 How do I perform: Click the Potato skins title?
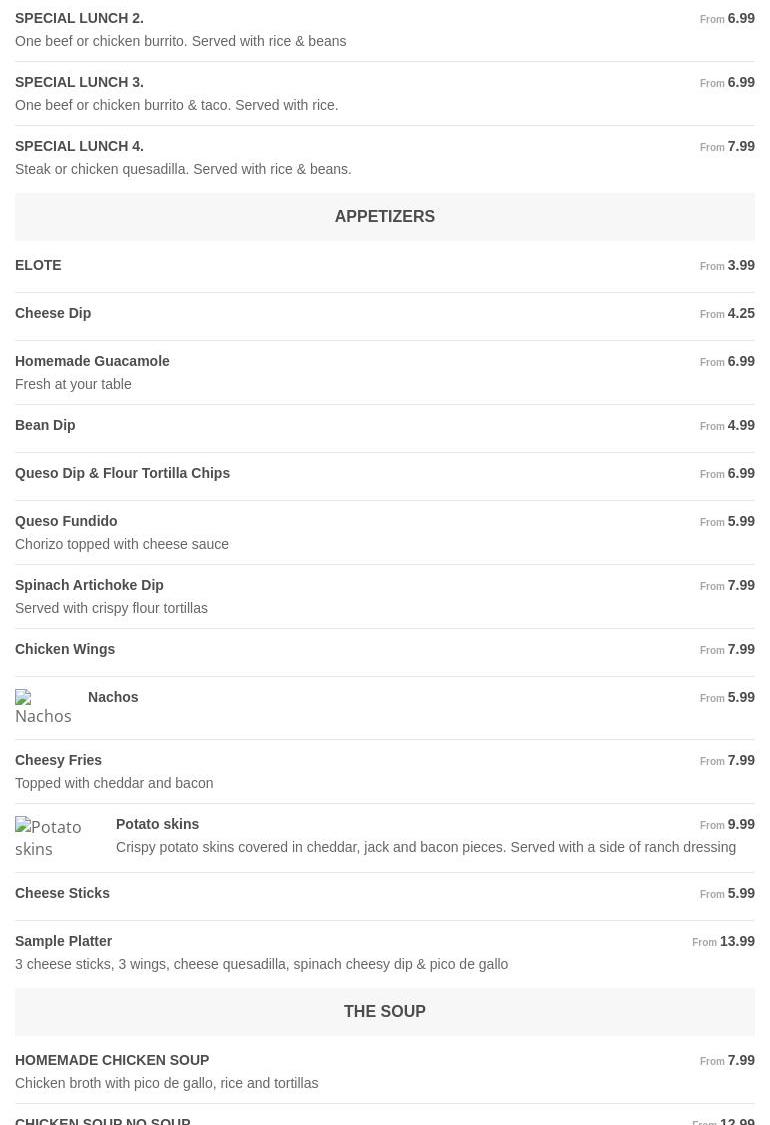pyautogui.click(x=157, y=824)
